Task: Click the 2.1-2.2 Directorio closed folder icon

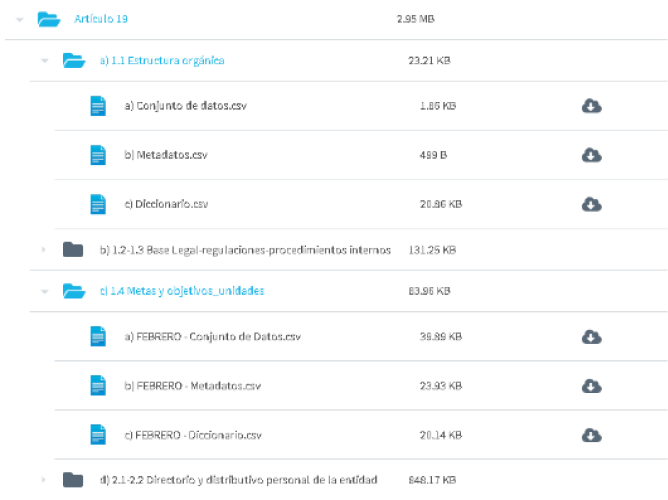Action: [73, 480]
